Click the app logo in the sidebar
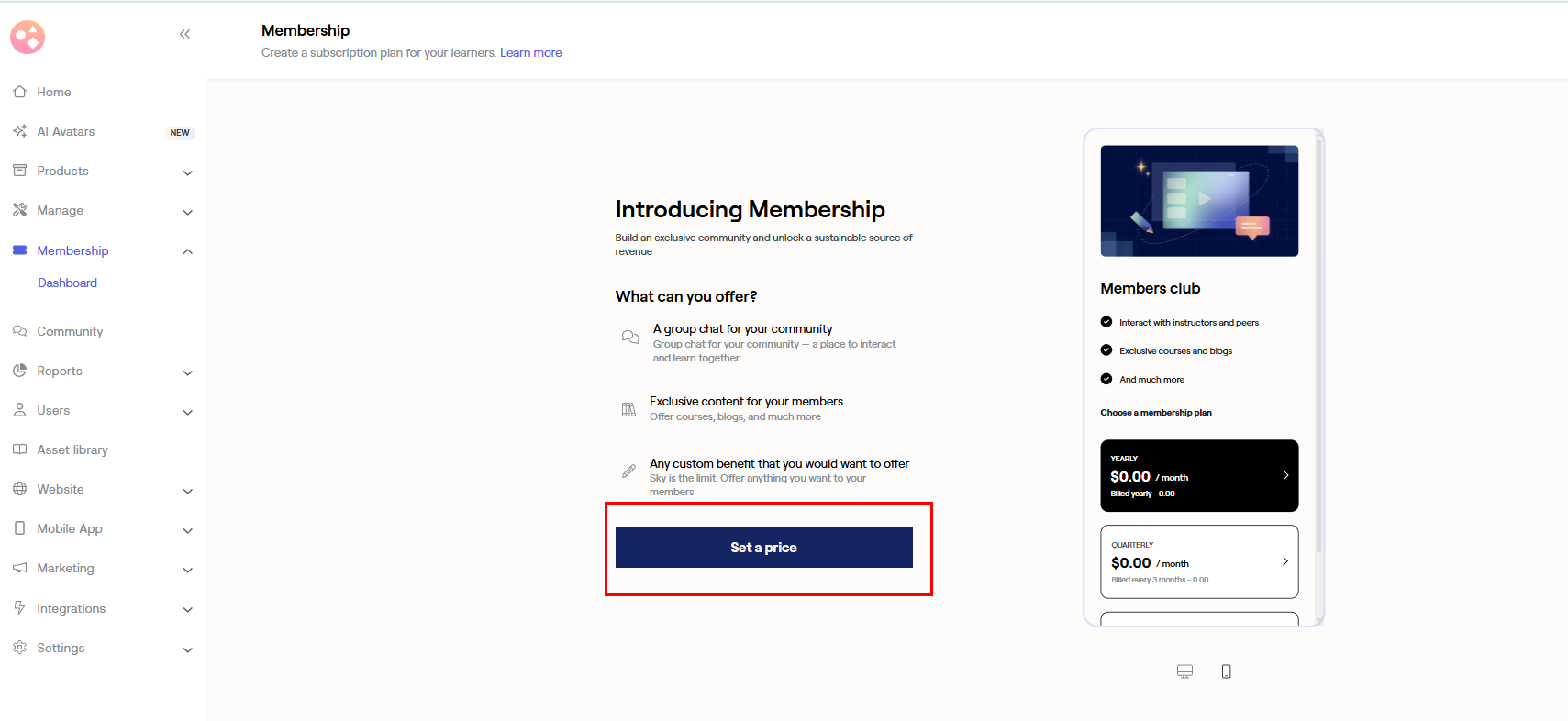The width and height of the screenshot is (1568, 721). click(28, 38)
